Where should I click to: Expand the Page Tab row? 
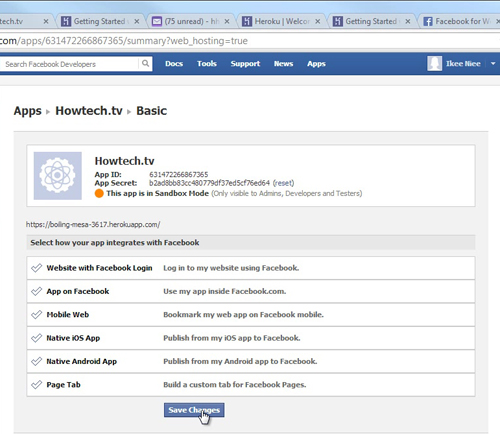point(251,385)
